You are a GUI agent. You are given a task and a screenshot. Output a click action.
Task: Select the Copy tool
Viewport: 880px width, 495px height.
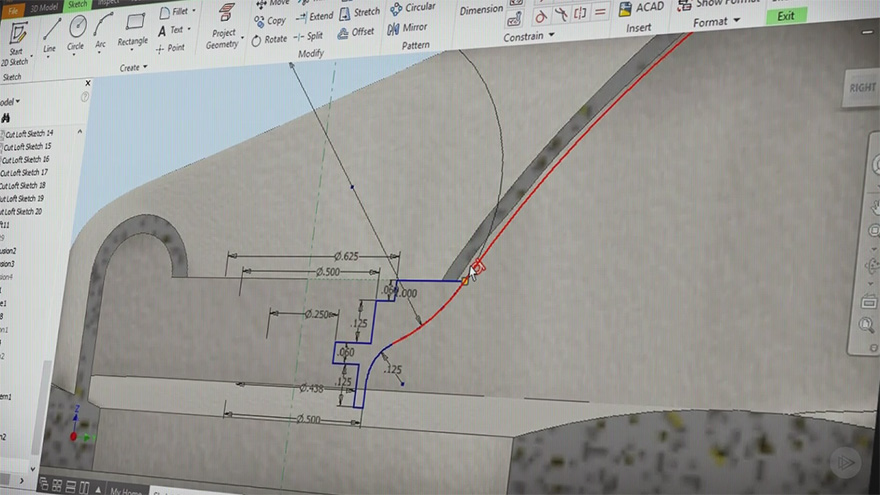click(270, 21)
